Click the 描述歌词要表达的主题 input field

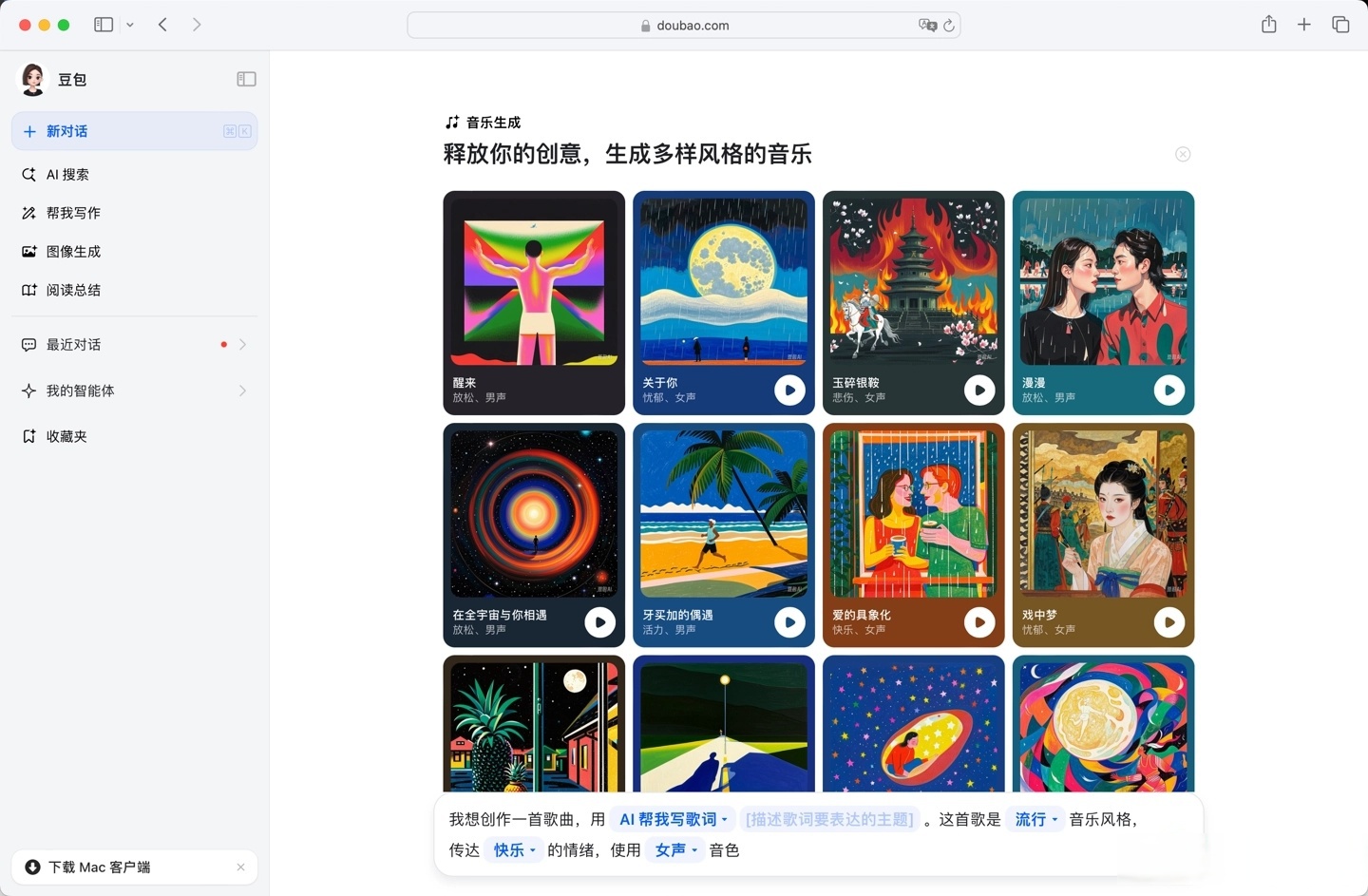point(830,819)
